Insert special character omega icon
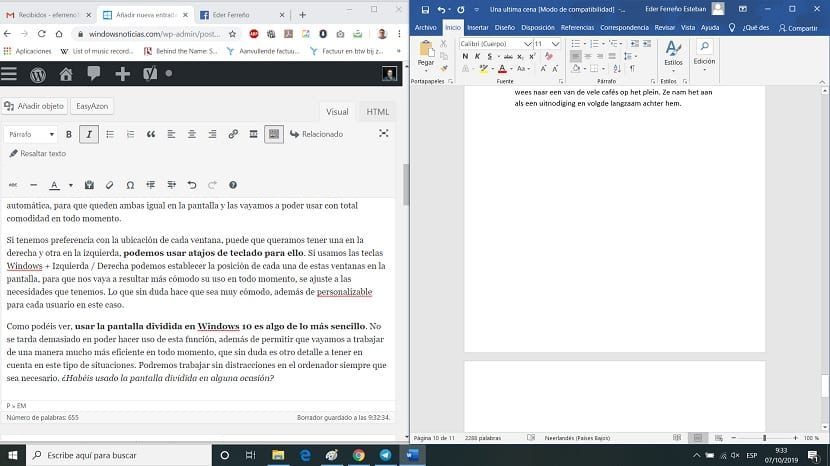 tap(130, 185)
